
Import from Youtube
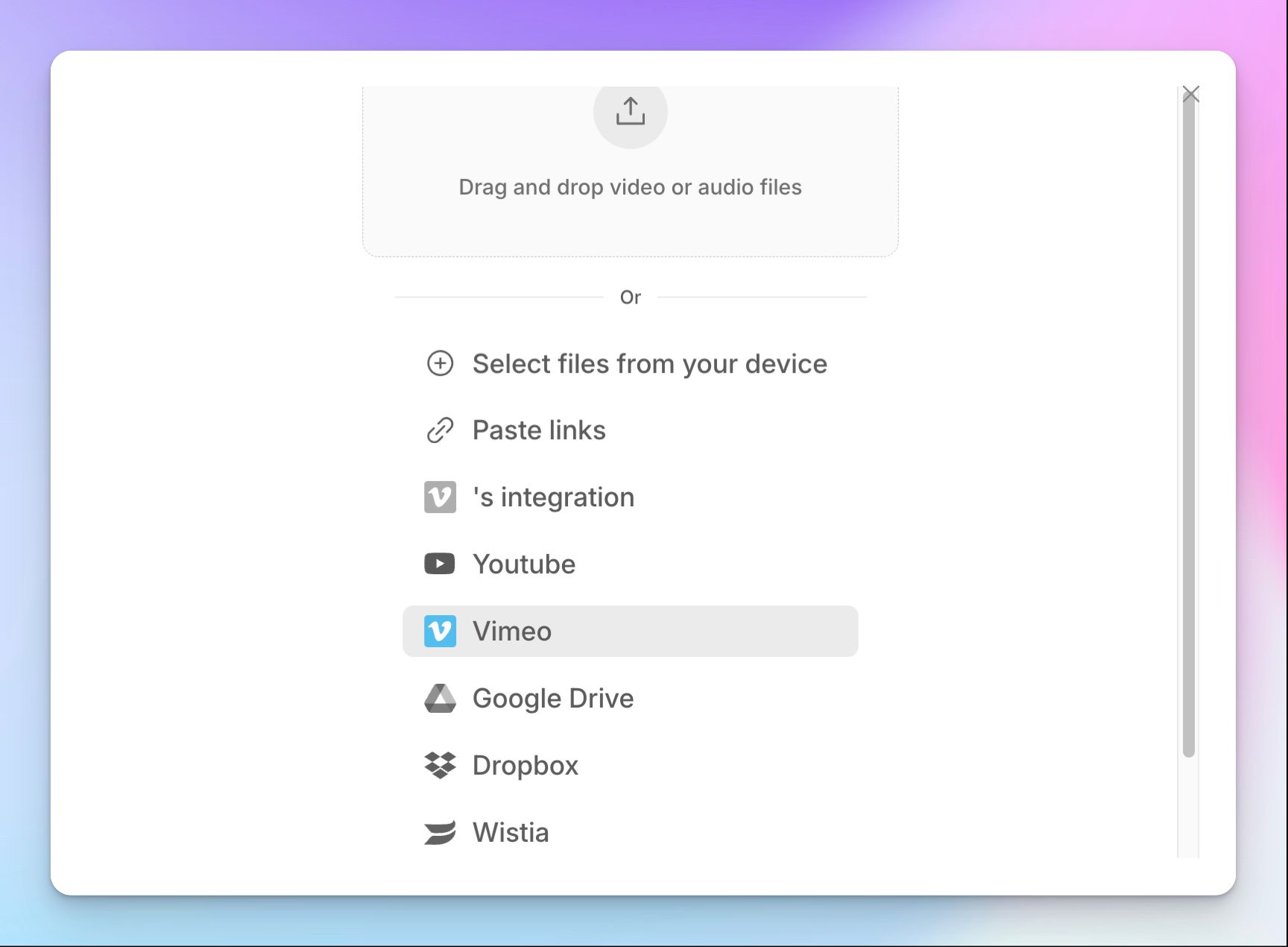pos(631,564)
